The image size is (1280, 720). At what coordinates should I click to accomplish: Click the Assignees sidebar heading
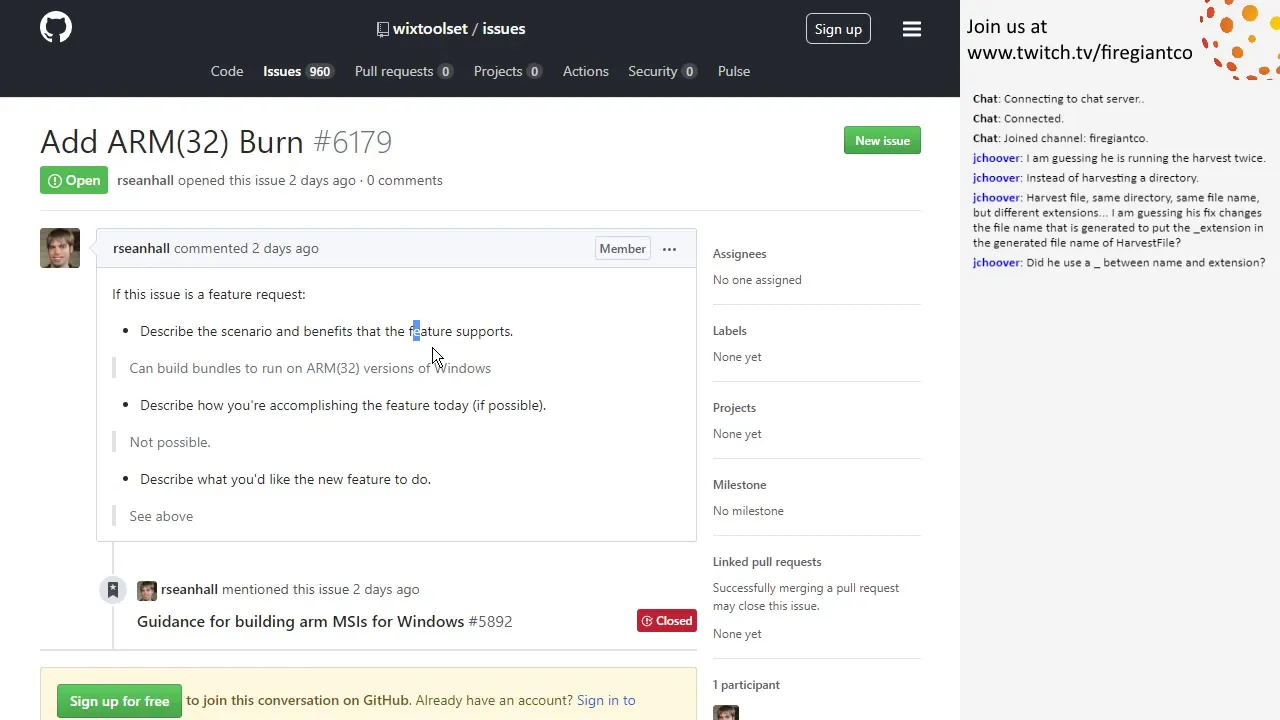(740, 254)
